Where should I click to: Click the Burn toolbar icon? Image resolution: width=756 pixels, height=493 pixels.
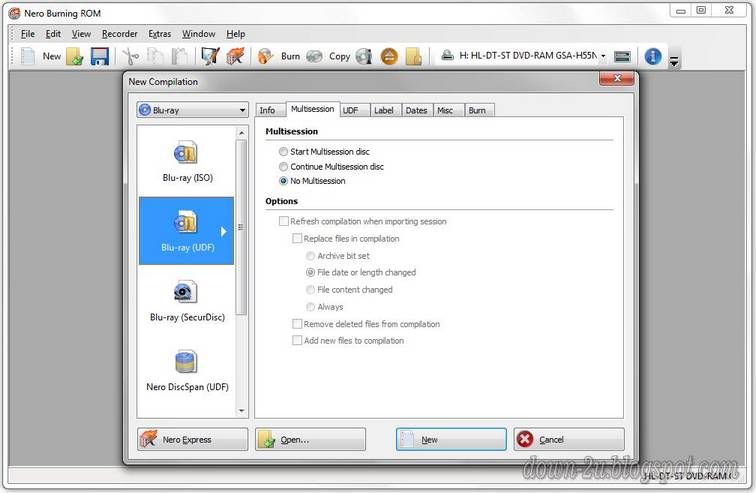pos(267,56)
